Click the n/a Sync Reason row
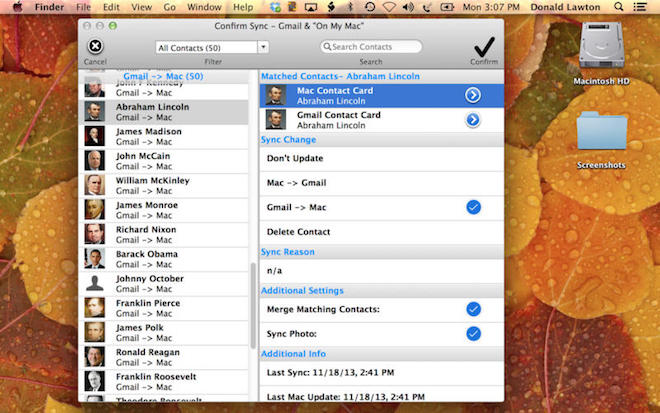The image size is (660, 413). (x=382, y=271)
